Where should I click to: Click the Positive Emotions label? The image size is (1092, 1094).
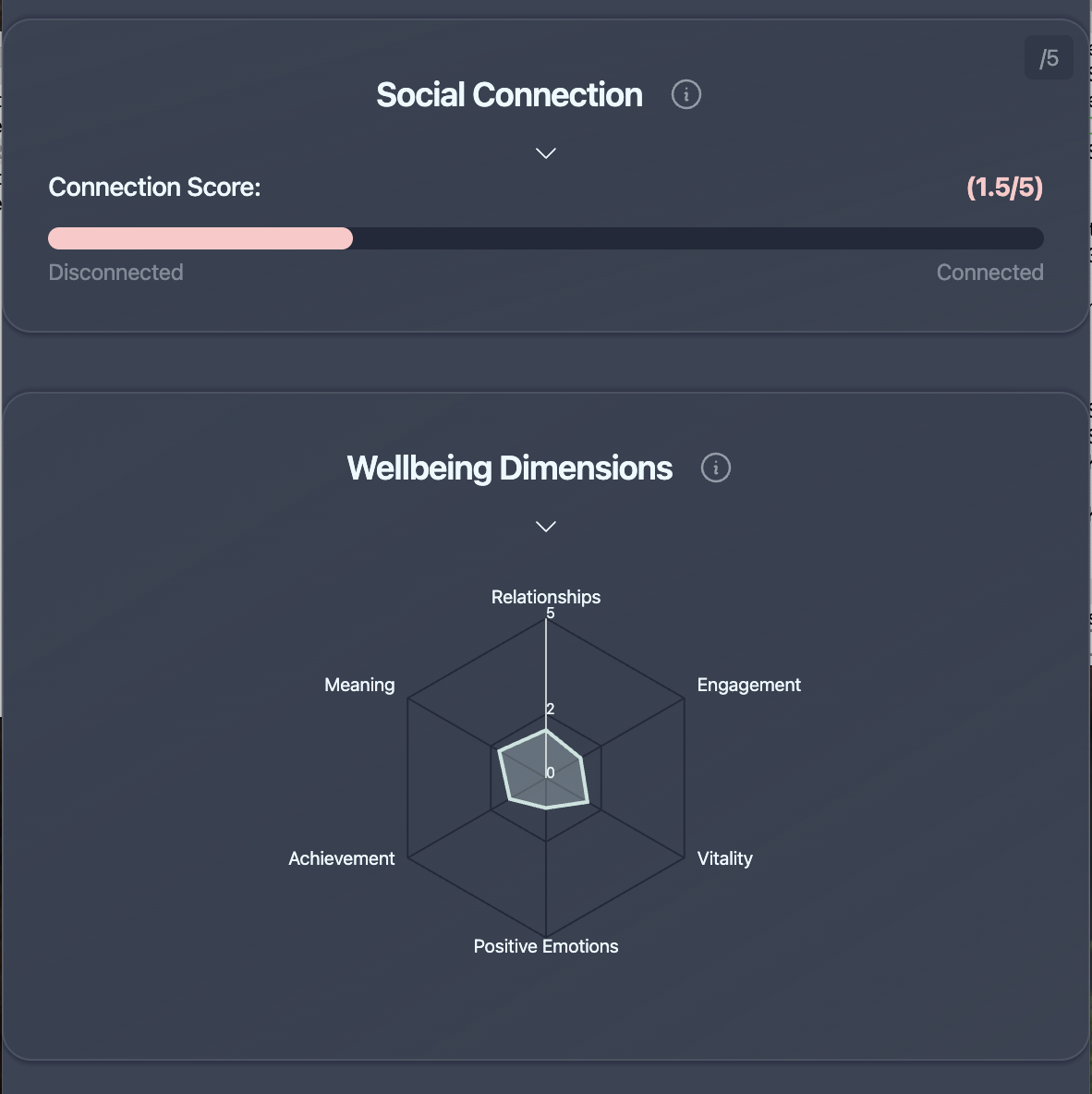click(545, 946)
